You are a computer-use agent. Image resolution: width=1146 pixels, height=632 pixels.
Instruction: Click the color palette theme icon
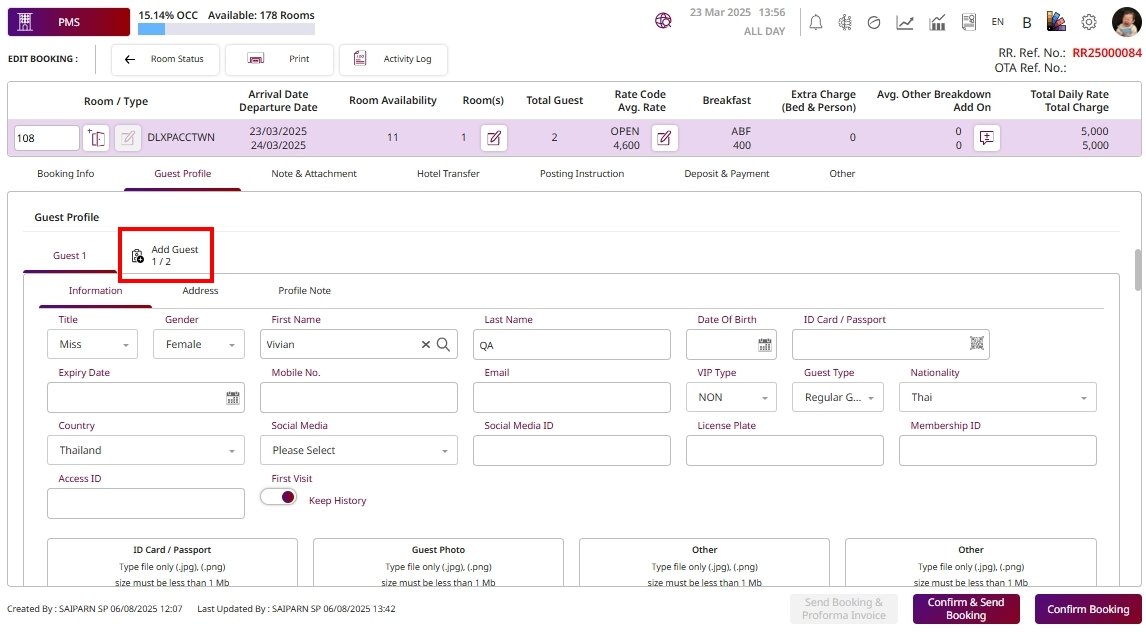[x=1056, y=22]
